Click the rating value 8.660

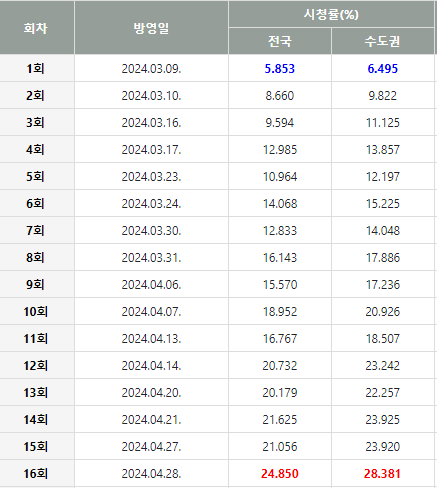(x=280, y=96)
